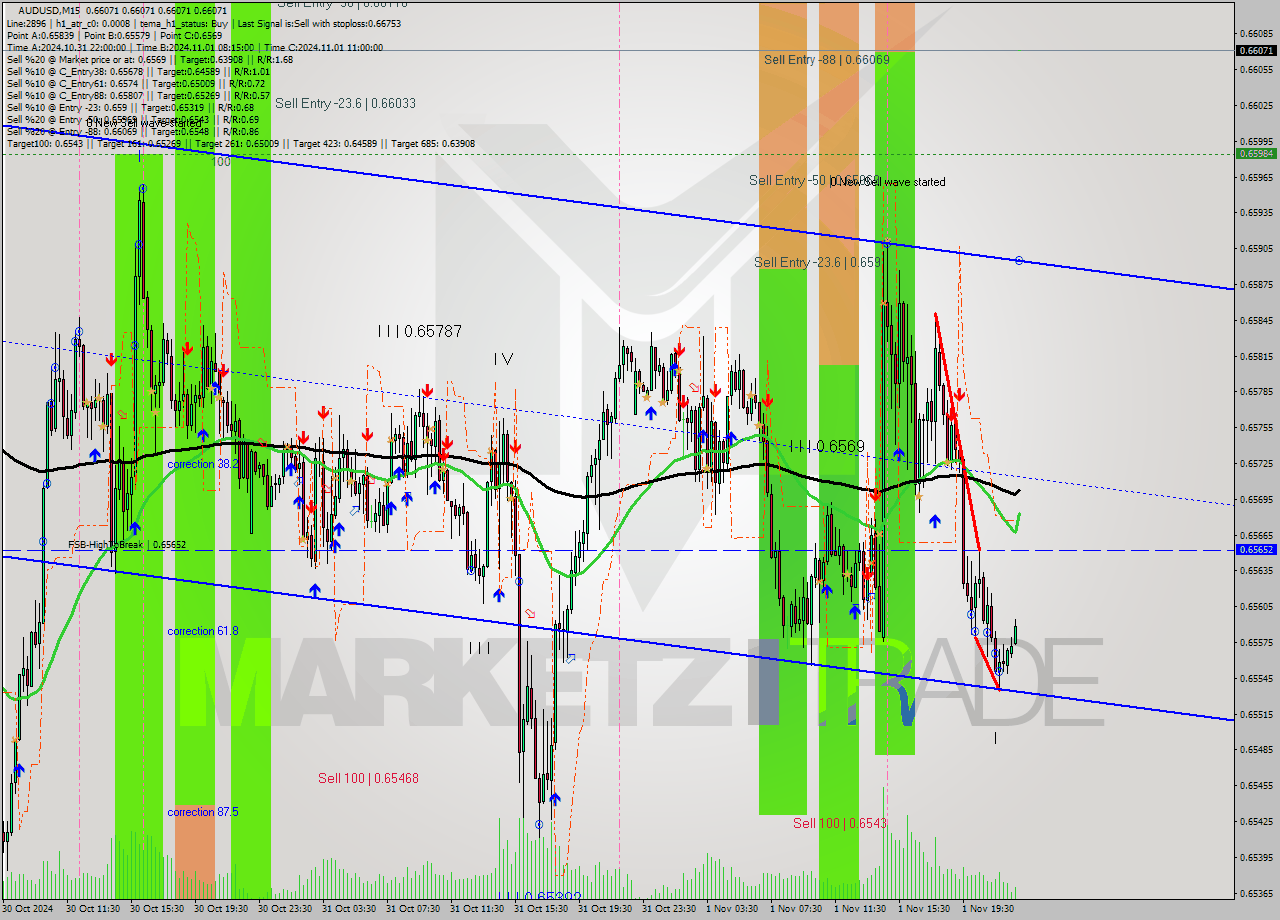
Task: Click the 'I I I 0.6569' wave label
Action: pyautogui.click(x=826, y=447)
